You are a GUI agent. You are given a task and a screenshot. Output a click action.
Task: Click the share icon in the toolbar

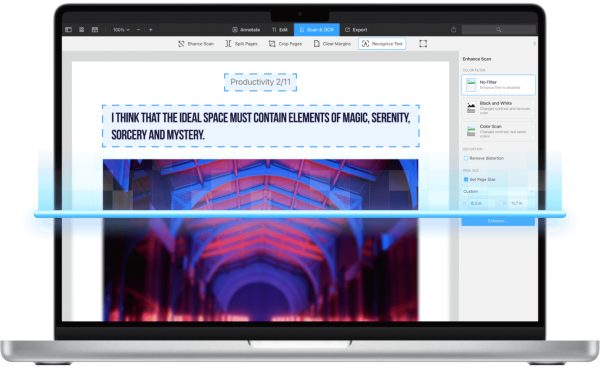click(x=453, y=29)
